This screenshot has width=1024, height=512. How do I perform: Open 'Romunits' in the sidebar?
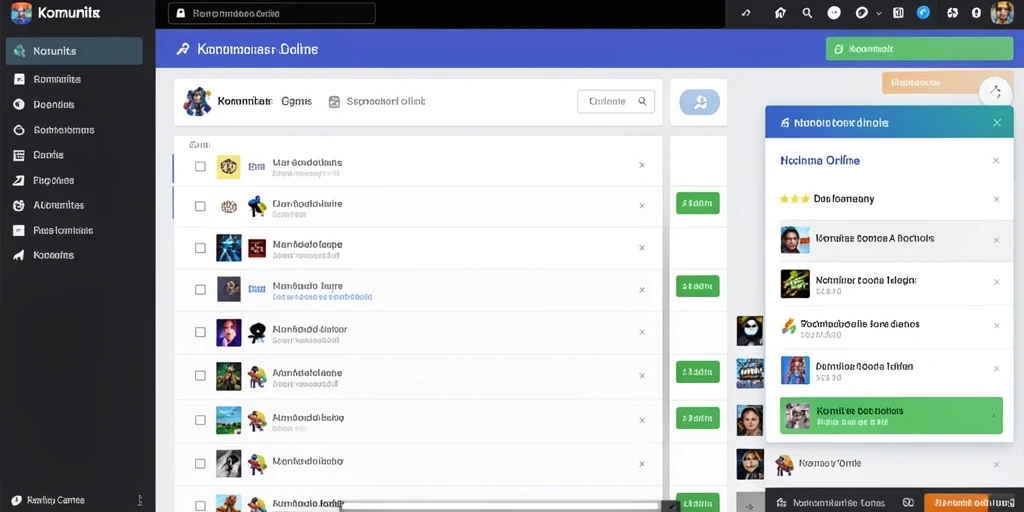point(57,79)
